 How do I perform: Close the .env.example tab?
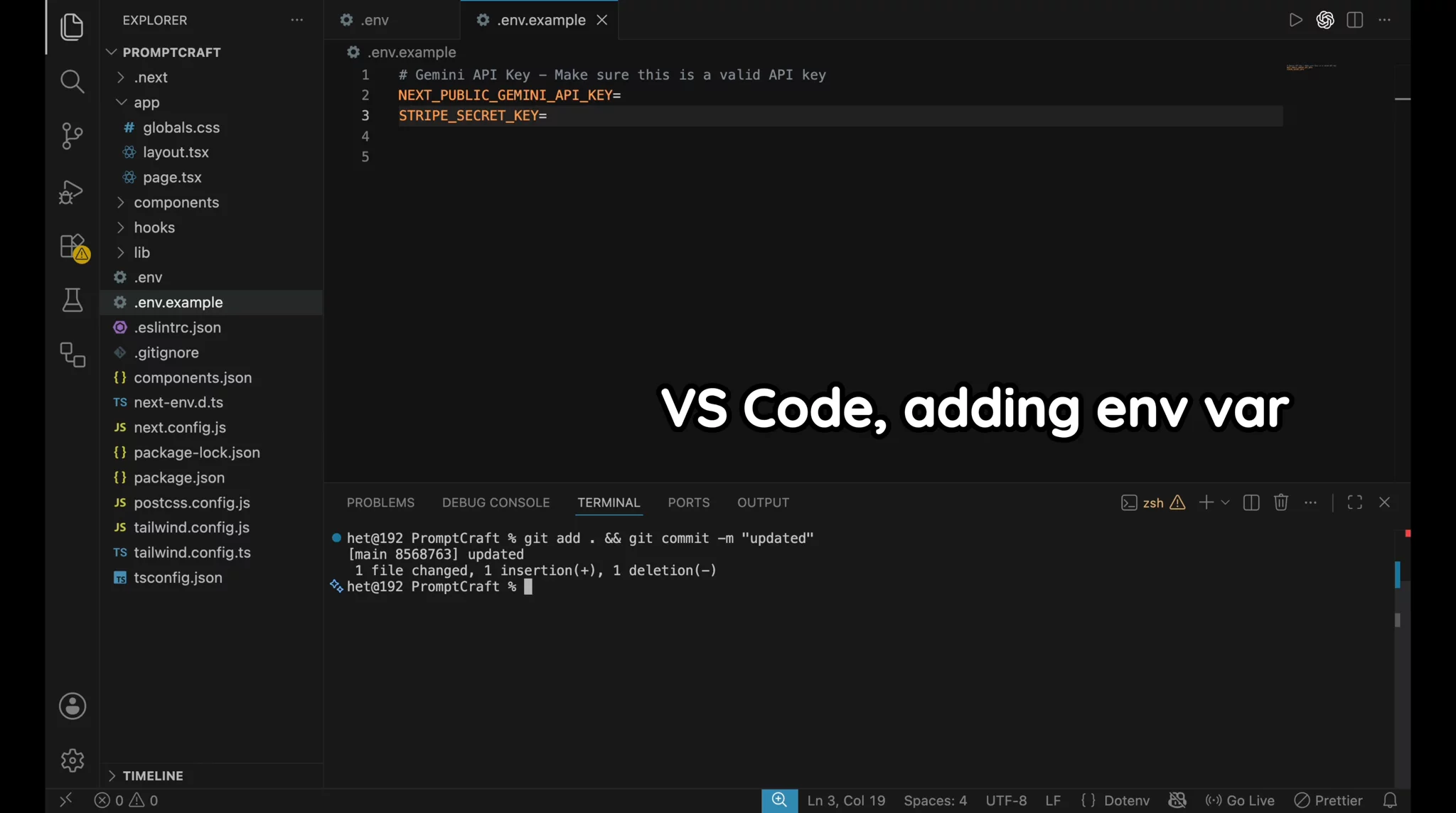tap(602, 20)
